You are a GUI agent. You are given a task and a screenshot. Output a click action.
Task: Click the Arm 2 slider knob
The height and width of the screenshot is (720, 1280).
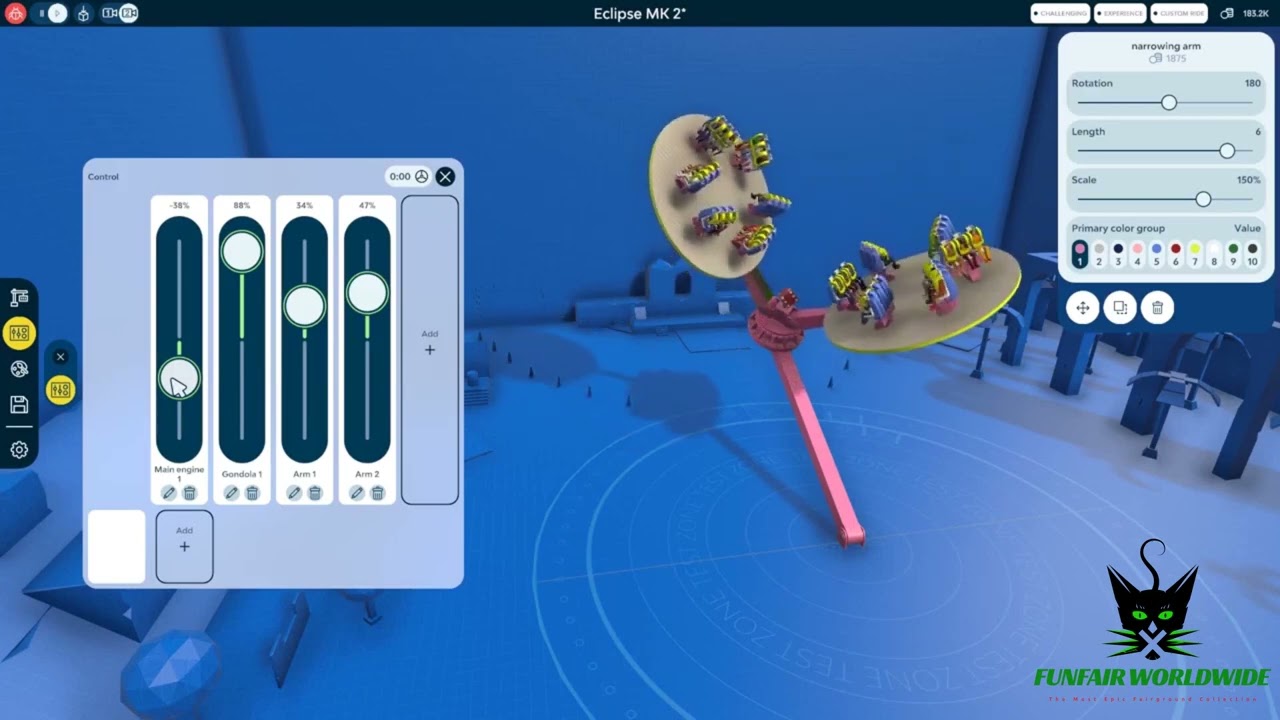click(x=367, y=293)
